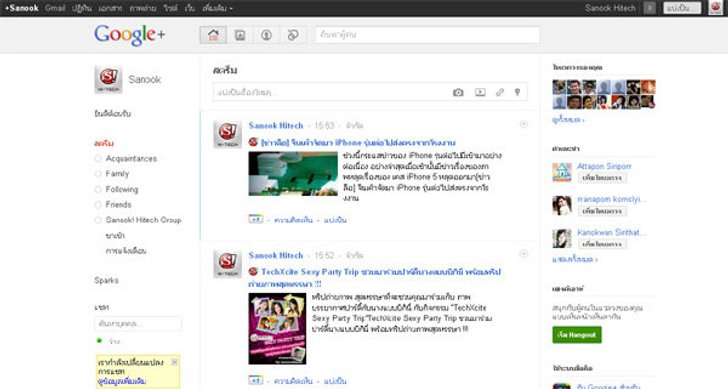Click Sanook Hitech profile avatar in sidebar
The width and height of the screenshot is (728, 389).
108,79
